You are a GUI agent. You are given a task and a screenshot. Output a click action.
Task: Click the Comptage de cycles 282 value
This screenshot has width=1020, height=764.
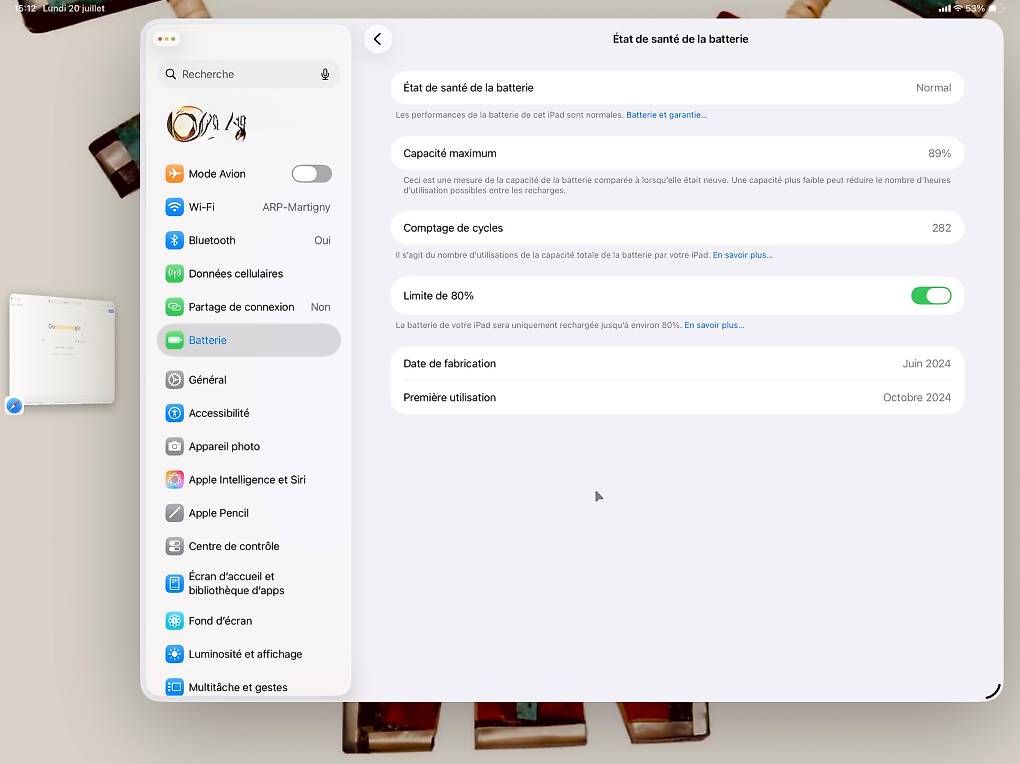point(941,228)
